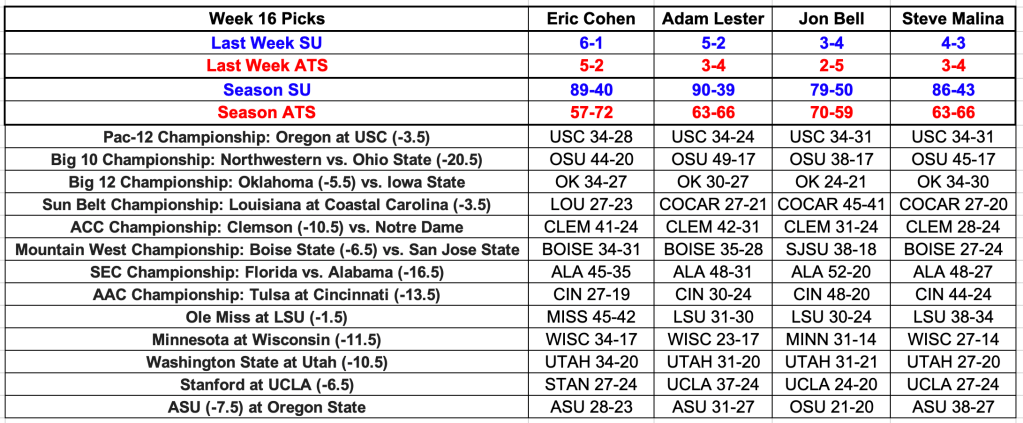
Task: Select the Eric Cohen column header
Action: point(591,19)
